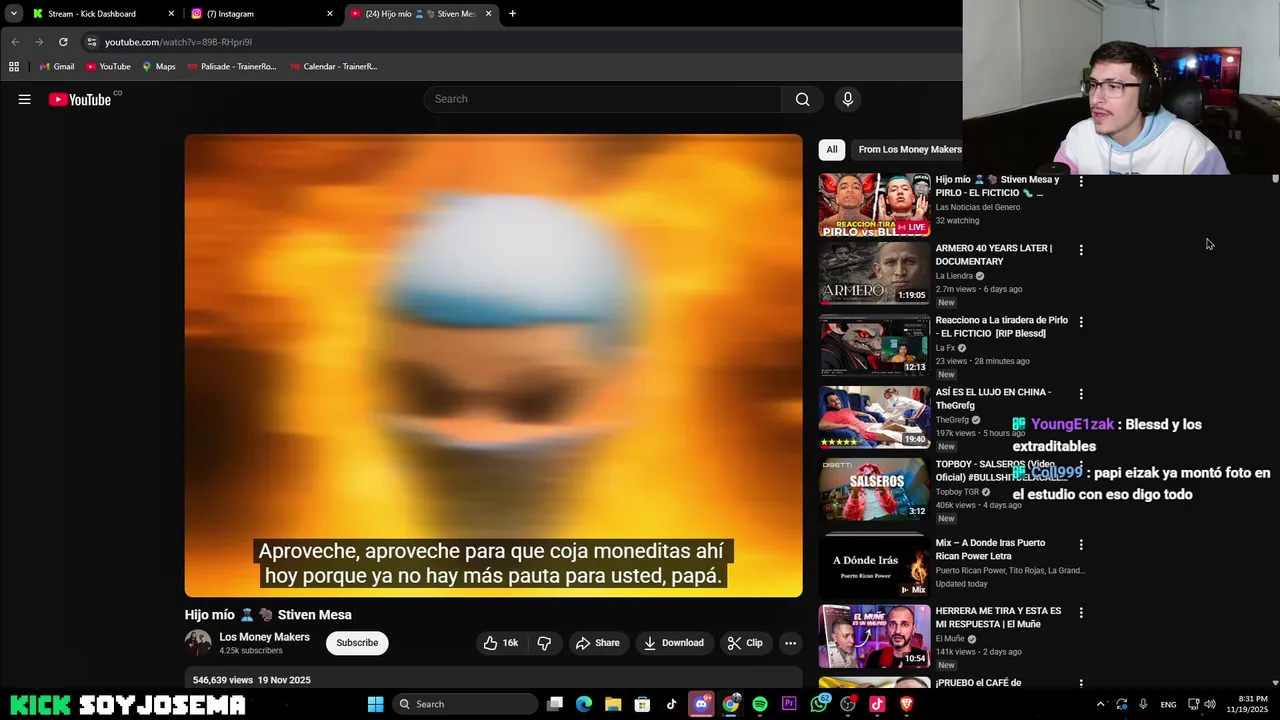Select 'From Los Money Makers' filter chip
1280x720 pixels.
909,149
